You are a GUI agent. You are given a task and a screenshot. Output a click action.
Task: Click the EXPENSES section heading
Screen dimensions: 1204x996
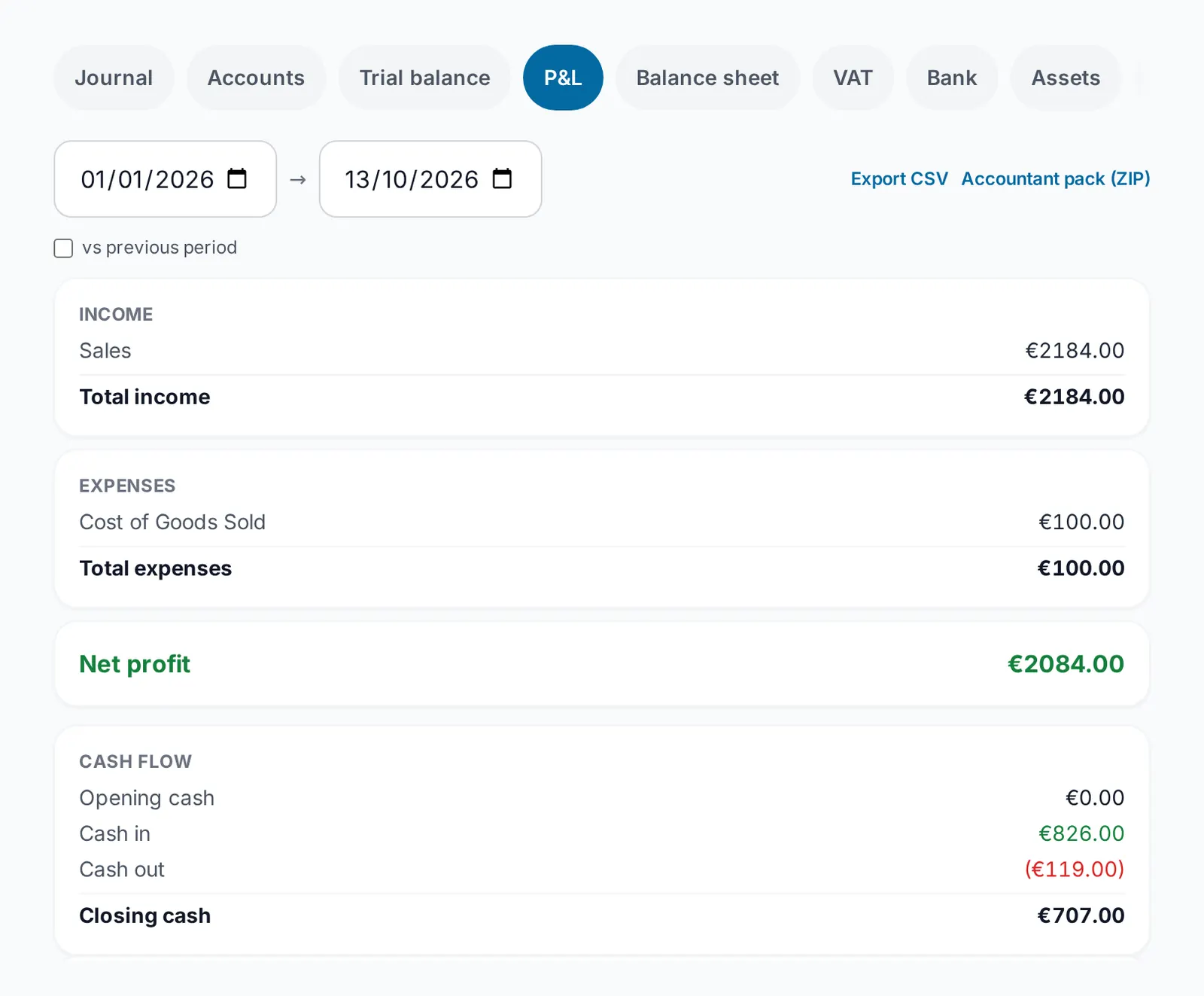pos(127,486)
